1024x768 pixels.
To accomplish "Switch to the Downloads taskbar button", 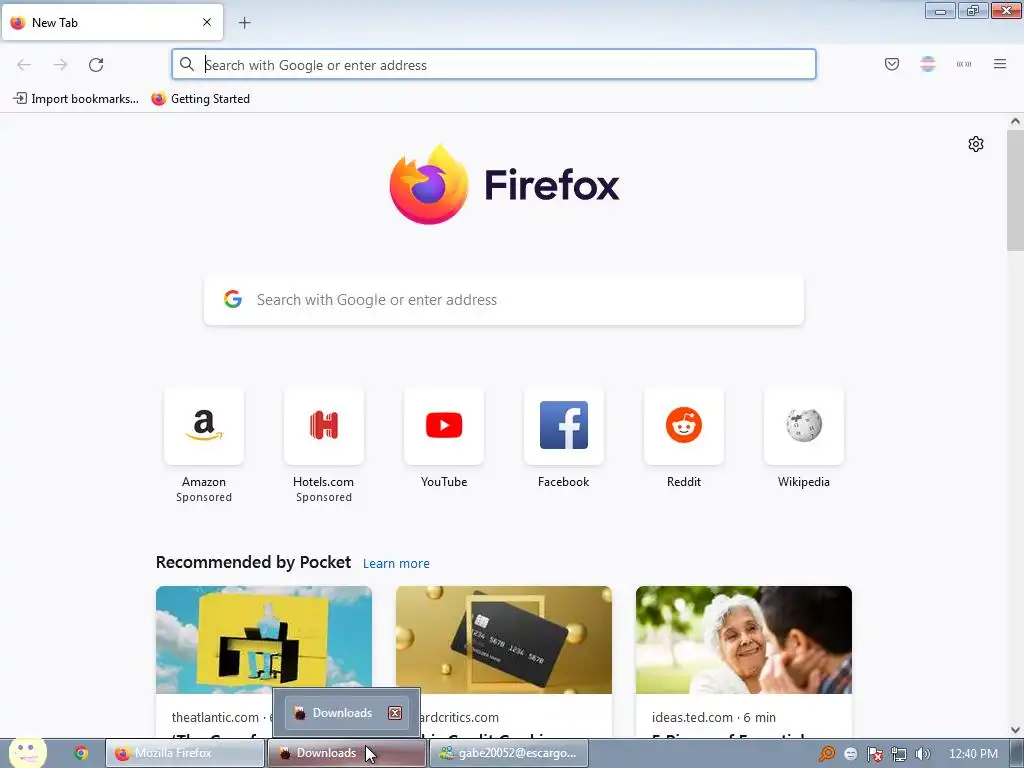I will coord(346,753).
